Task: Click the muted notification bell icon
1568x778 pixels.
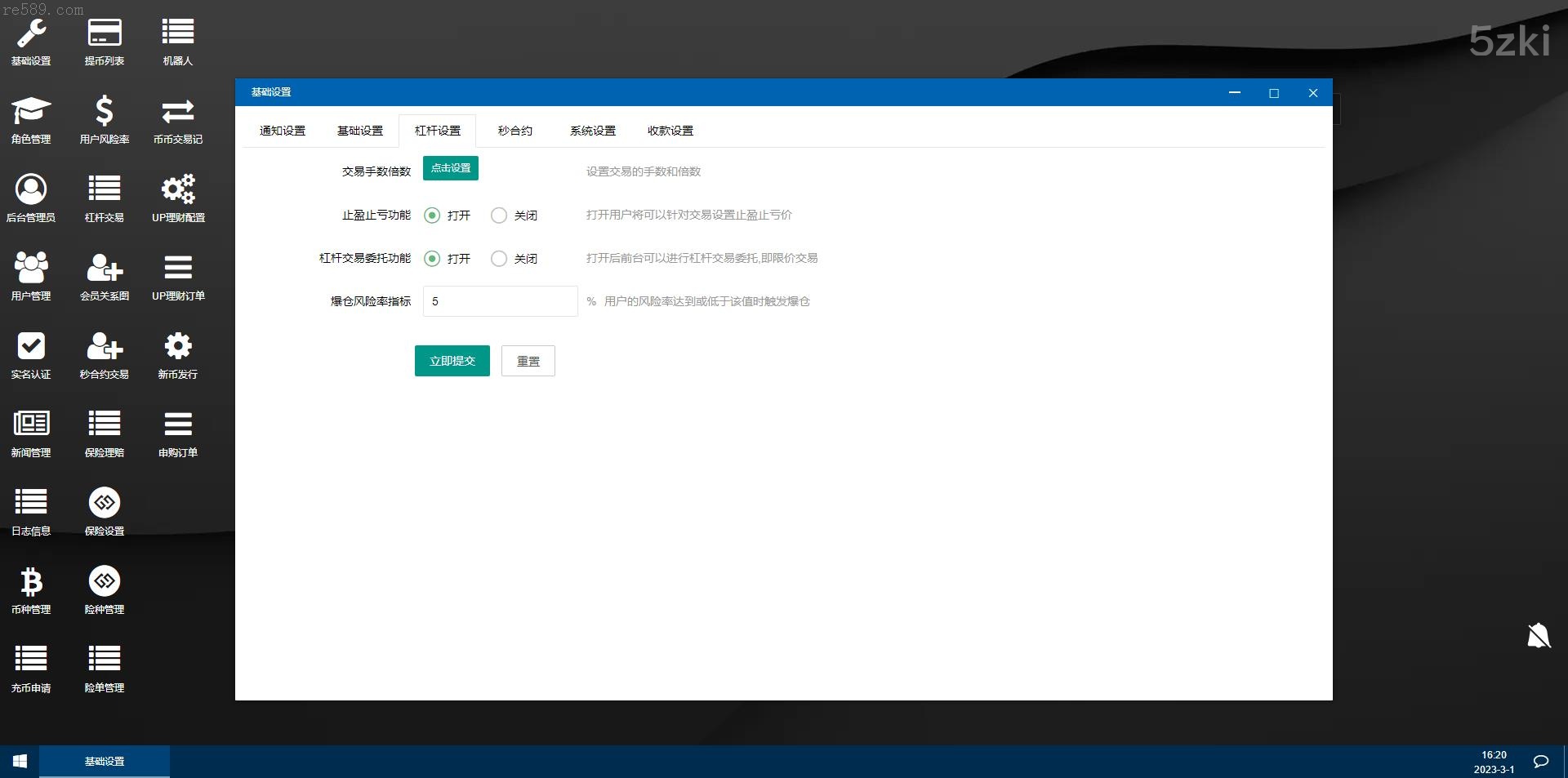Action: point(1539,635)
